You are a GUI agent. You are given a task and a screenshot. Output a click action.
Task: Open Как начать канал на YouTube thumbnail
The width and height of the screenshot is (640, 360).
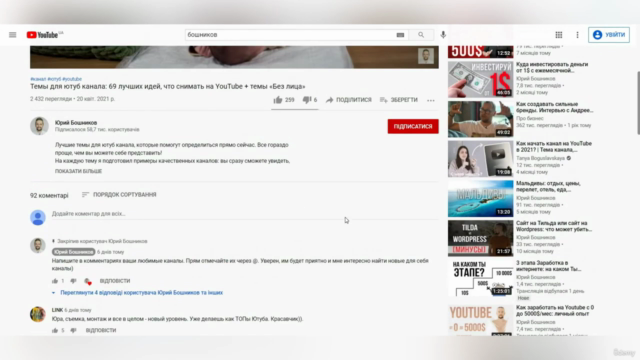(x=480, y=159)
